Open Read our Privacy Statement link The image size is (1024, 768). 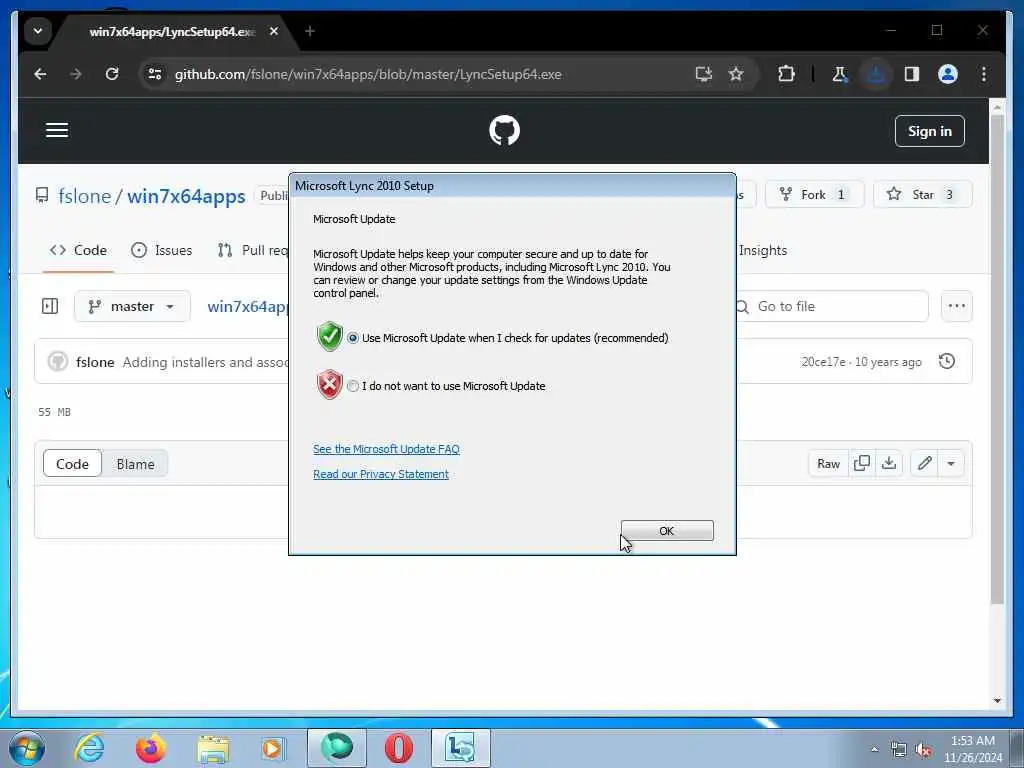tap(381, 474)
